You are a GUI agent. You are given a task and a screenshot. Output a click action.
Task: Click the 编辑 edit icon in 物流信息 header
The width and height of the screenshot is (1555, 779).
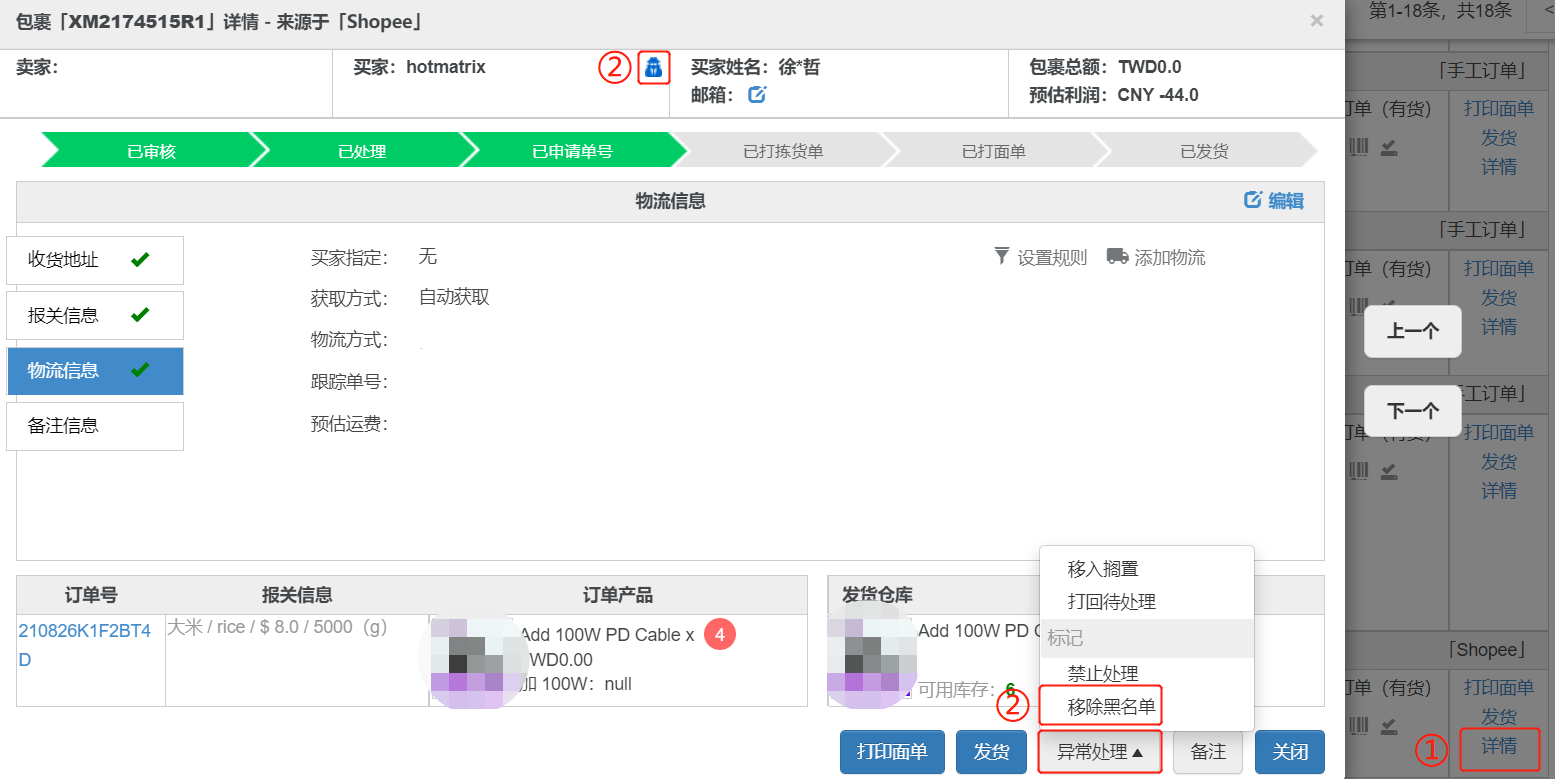coord(1252,200)
